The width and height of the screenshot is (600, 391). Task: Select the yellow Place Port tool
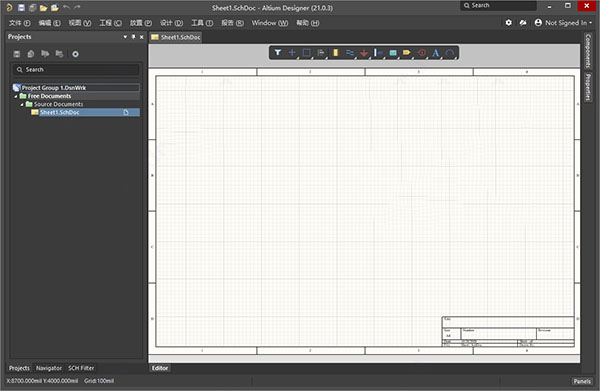pos(407,53)
